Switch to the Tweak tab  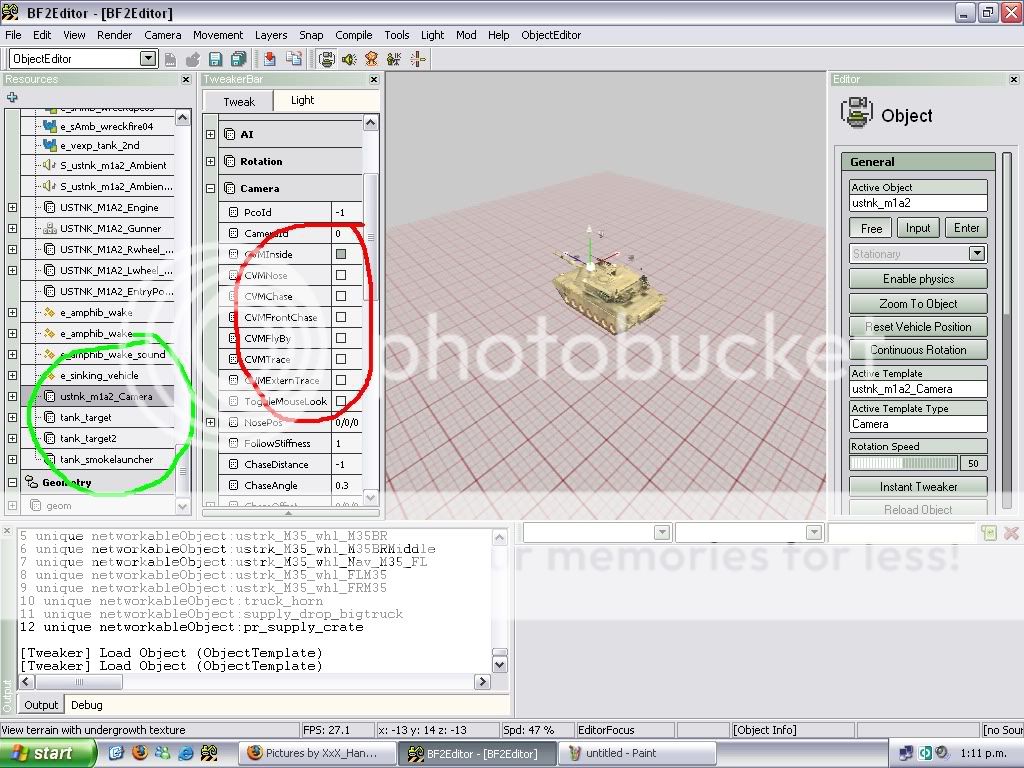[239, 101]
